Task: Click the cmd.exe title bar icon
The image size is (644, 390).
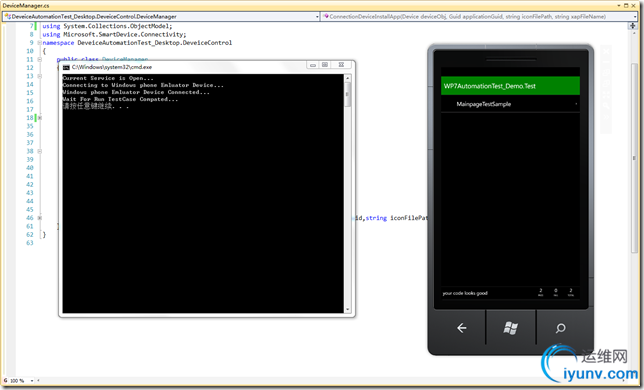Action: [66, 67]
